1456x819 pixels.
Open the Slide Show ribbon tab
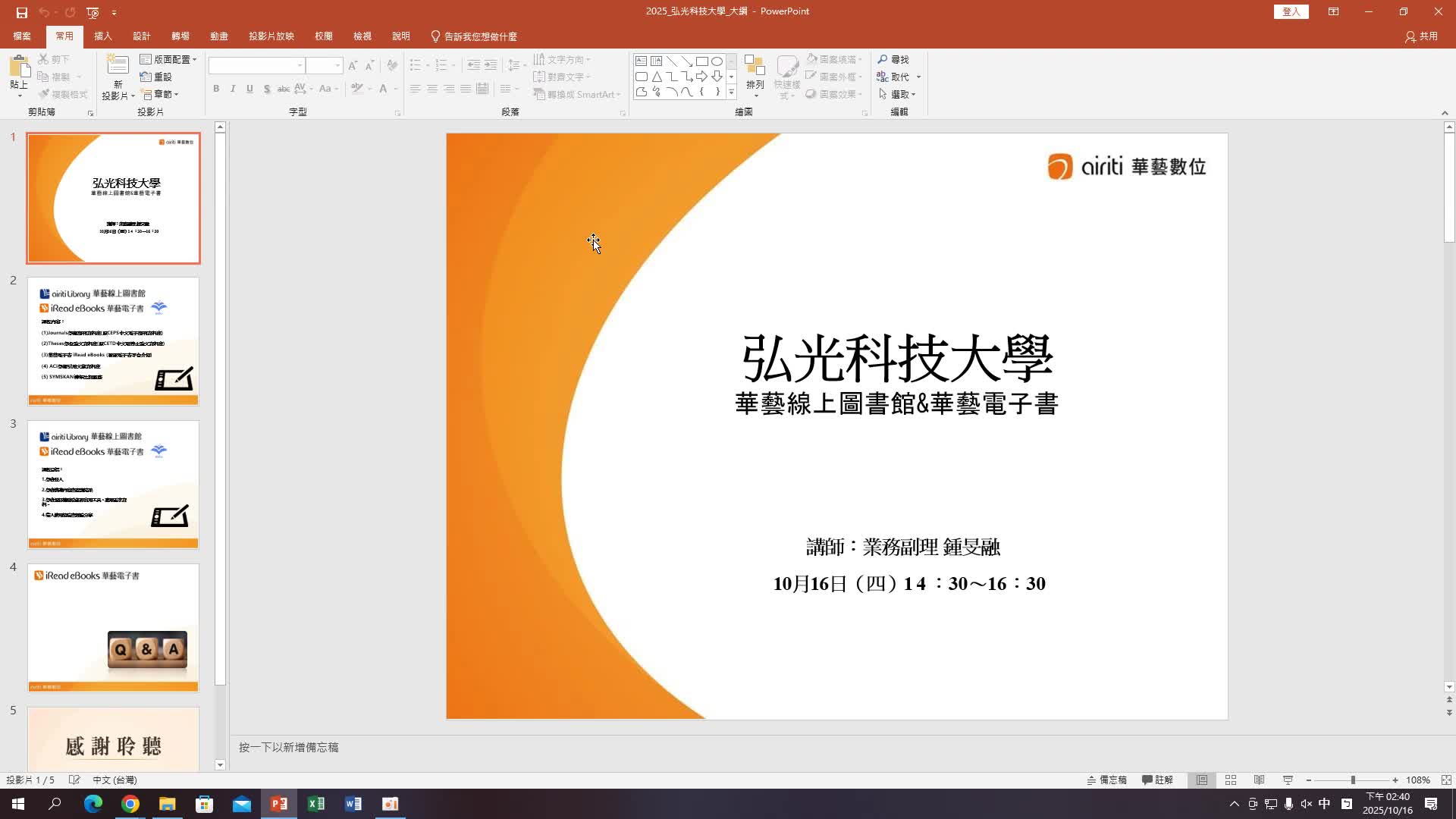[271, 36]
